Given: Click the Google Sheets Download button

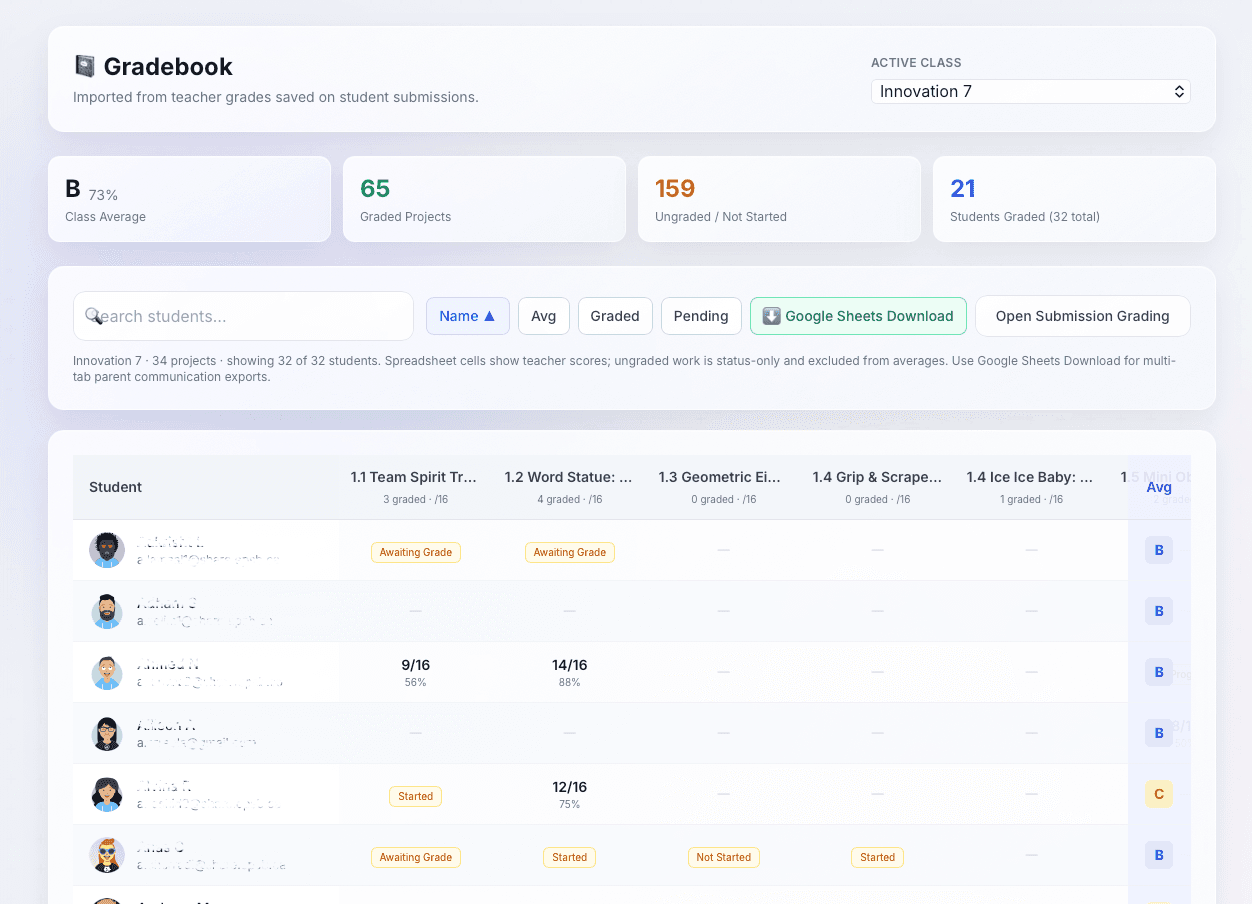Looking at the screenshot, I should click(858, 316).
